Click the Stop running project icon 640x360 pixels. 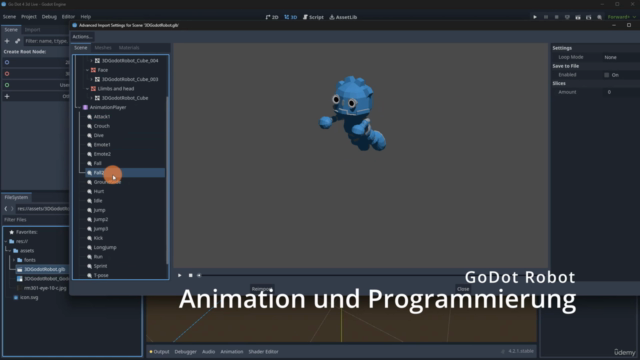(x=556, y=17)
